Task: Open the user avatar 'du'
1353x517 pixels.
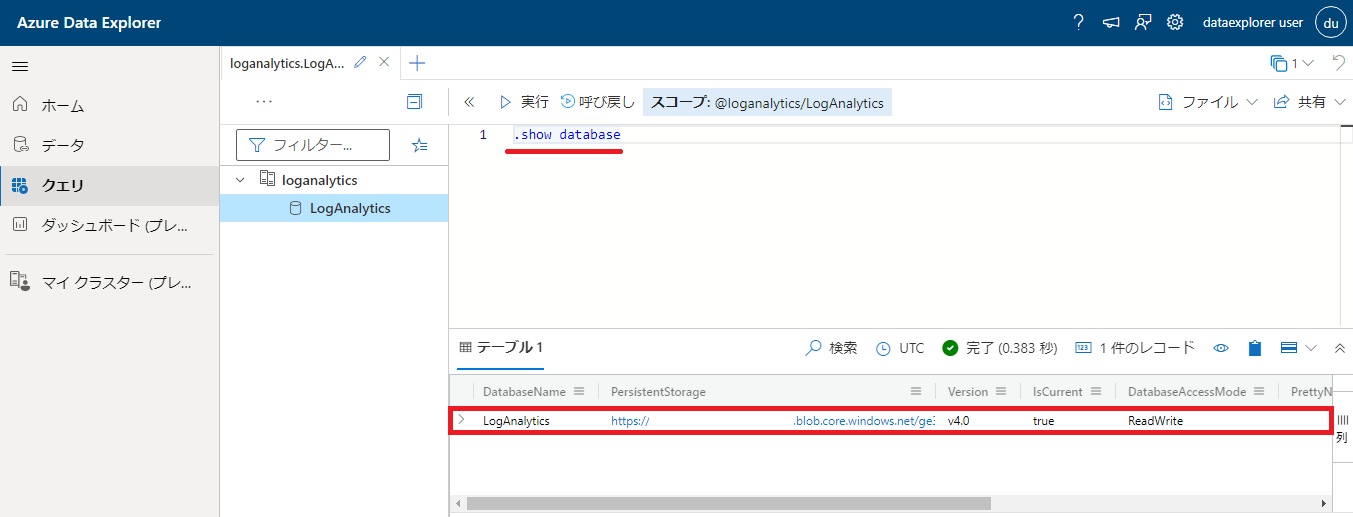Action: click(x=1330, y=23)
